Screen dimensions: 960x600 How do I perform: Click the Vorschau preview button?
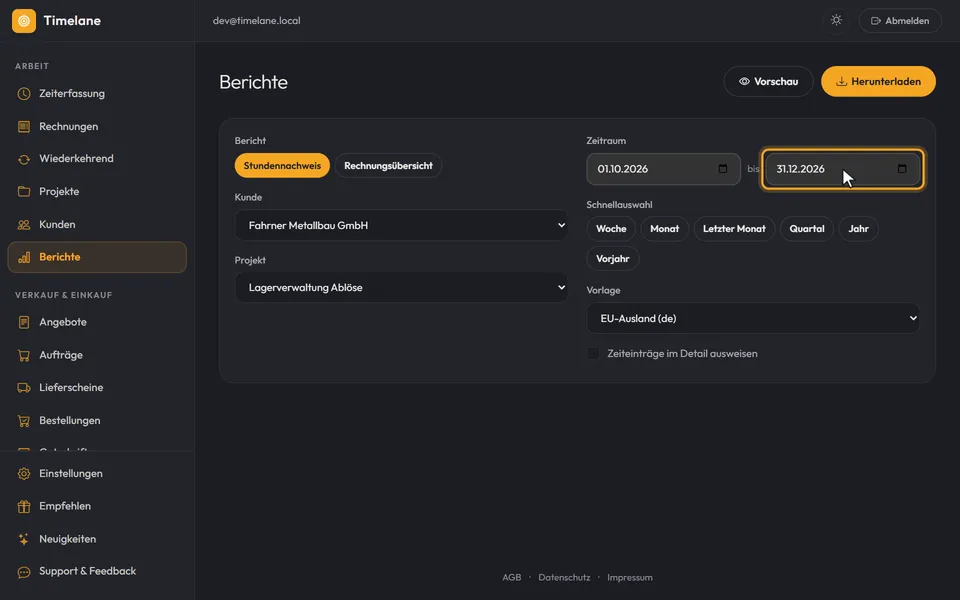pos(768,81)
